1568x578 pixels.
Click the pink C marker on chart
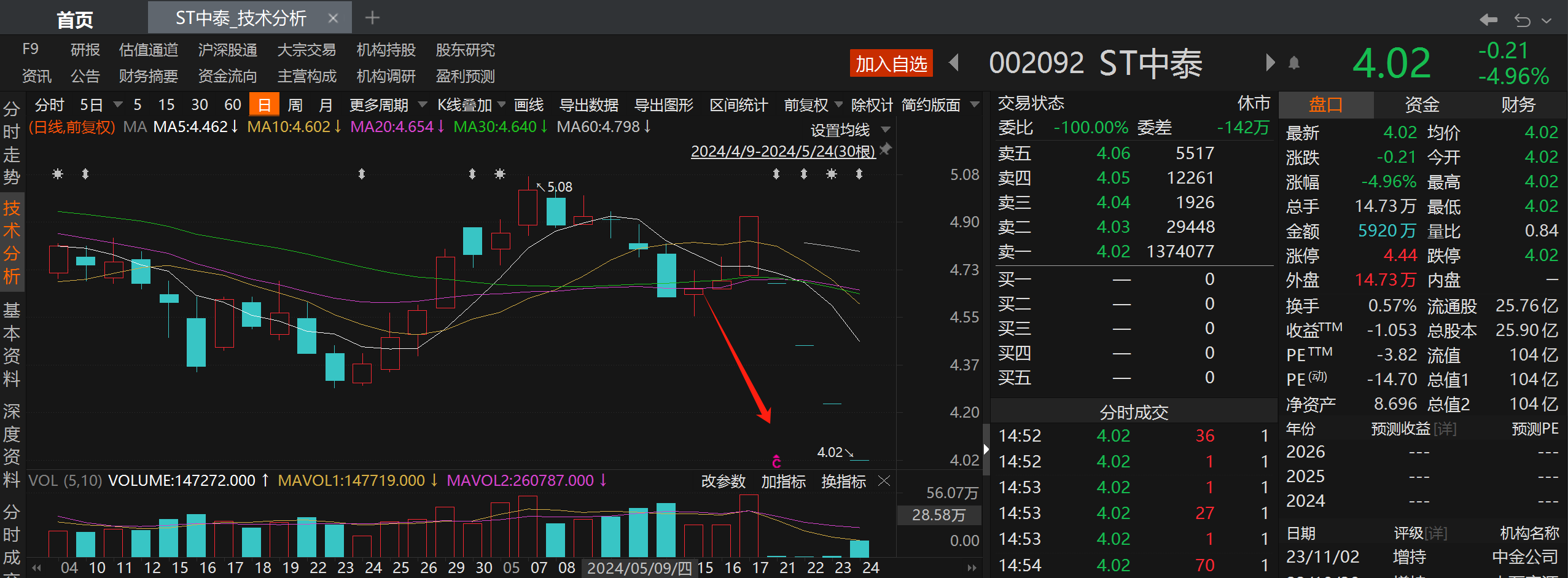click(776, 461)
